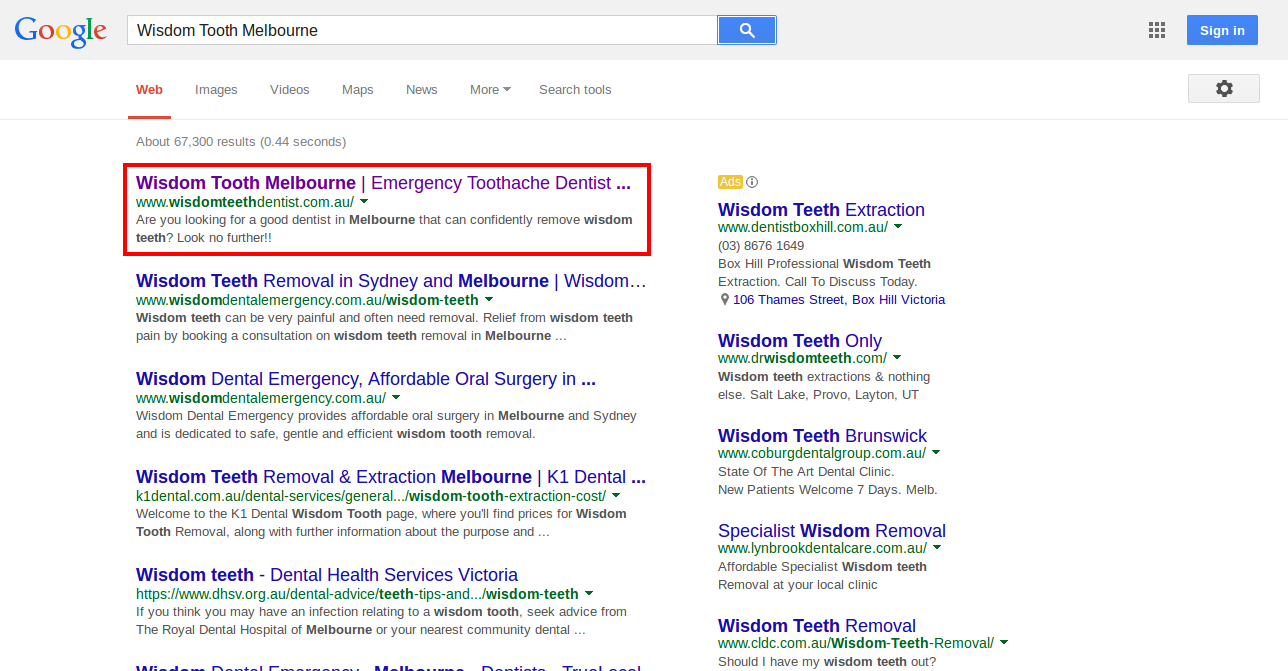
Task: Open Wisdom teeth - Dental Health Services Victoria
Action: [327, 575]
